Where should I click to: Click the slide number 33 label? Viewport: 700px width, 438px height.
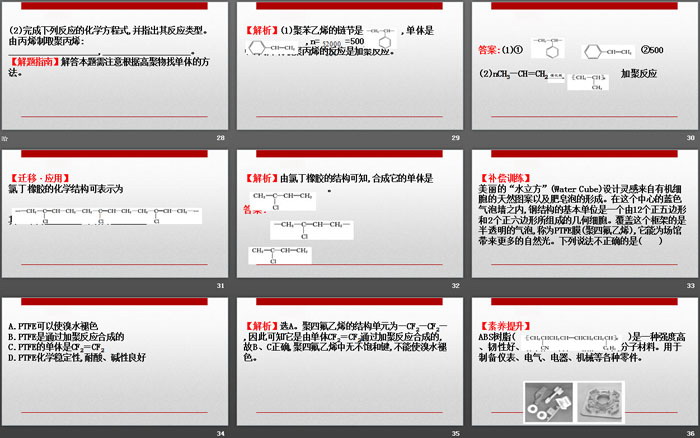click(691, 286)
